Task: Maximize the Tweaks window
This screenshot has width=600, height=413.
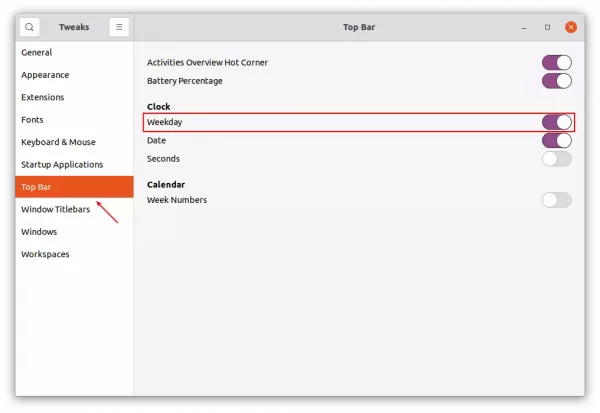Action: pos(547,27)
